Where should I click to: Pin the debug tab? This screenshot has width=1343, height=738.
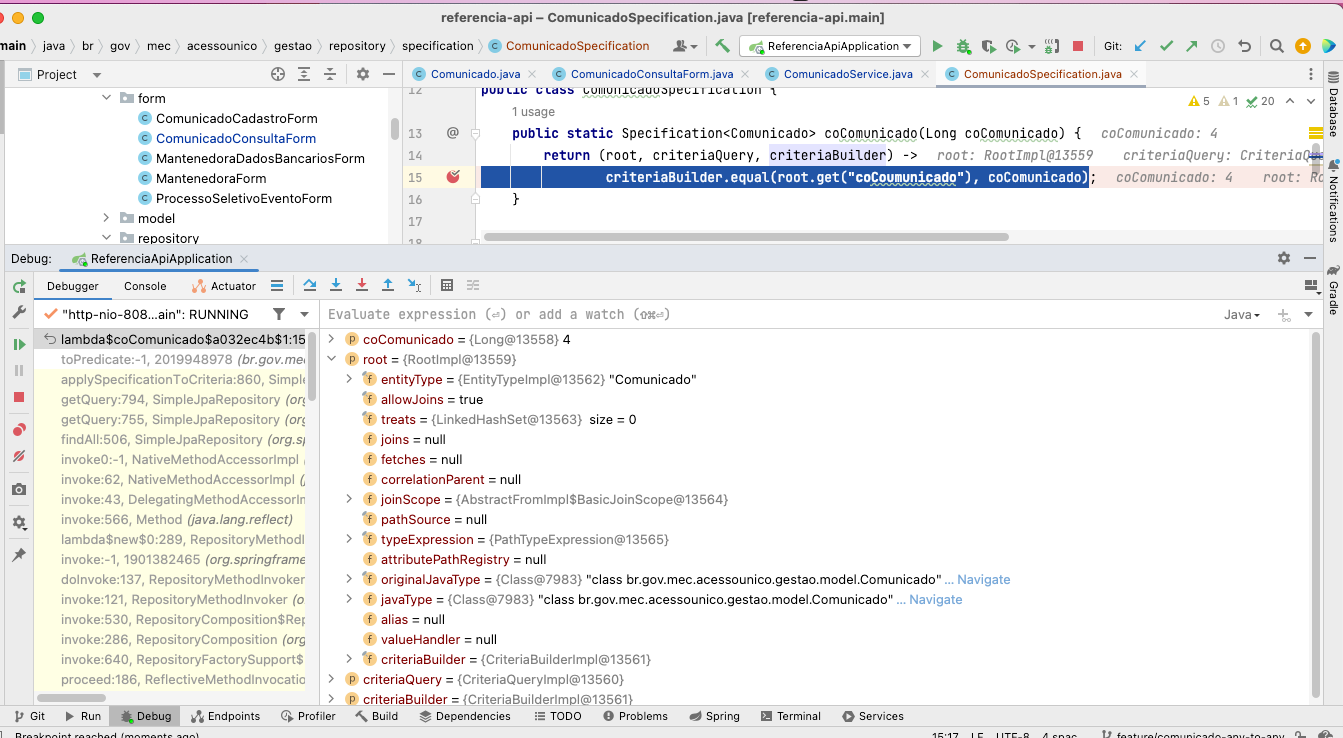coord(19,555)
